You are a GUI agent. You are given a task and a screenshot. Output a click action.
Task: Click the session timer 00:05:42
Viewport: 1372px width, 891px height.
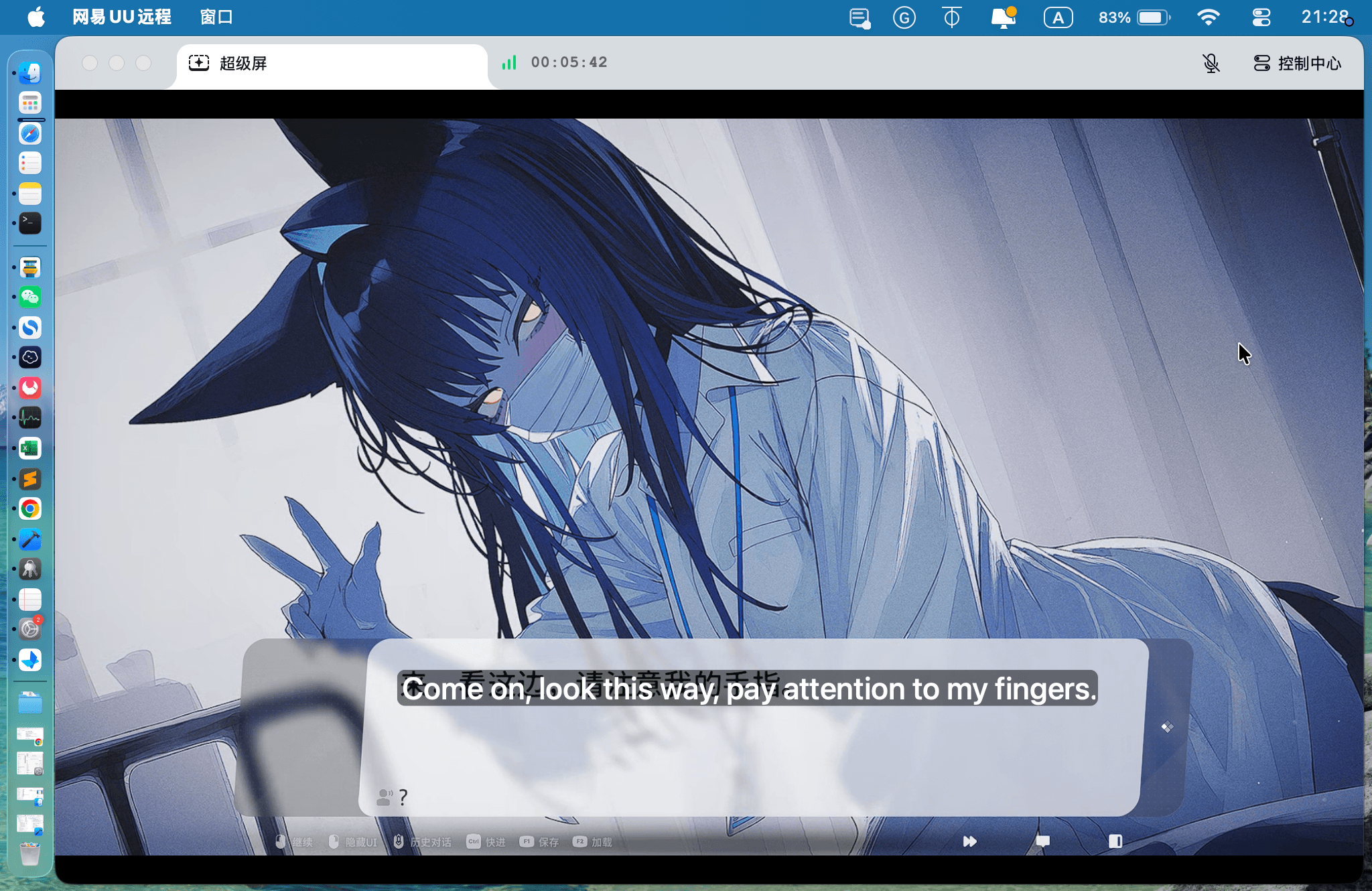click(x=569, y=62)
